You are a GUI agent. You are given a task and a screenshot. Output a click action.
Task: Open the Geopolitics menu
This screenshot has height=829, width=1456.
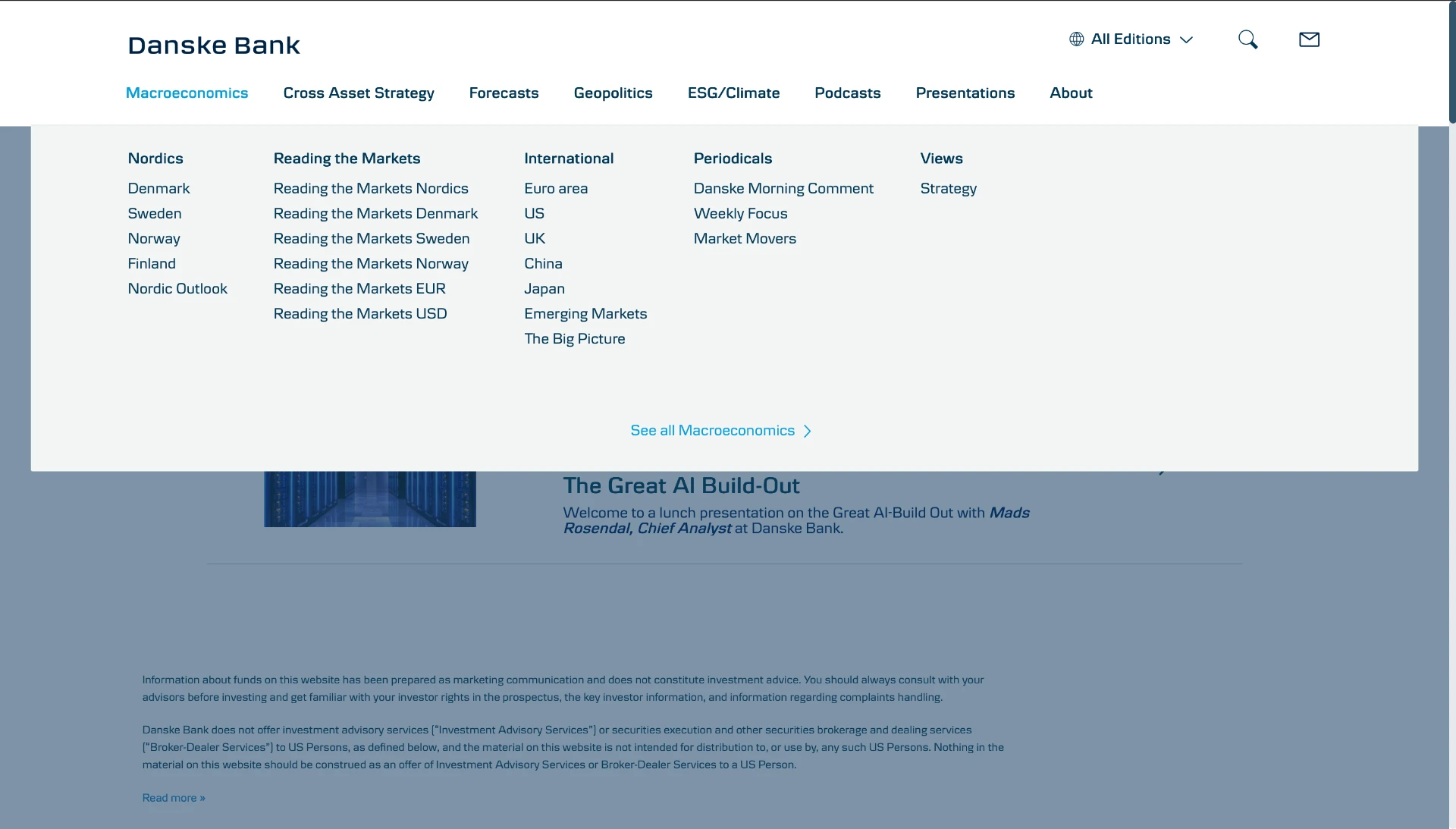613,93
